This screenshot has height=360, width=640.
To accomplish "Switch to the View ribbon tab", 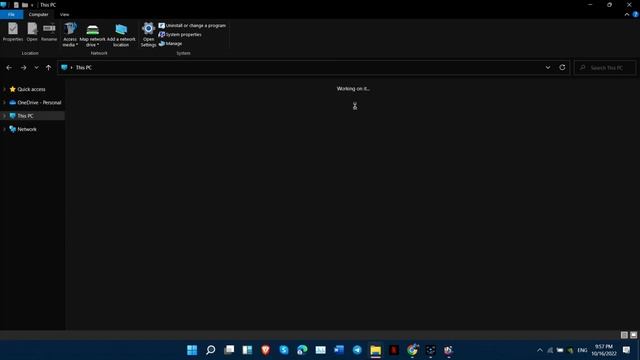I will (x=64, y=14).
